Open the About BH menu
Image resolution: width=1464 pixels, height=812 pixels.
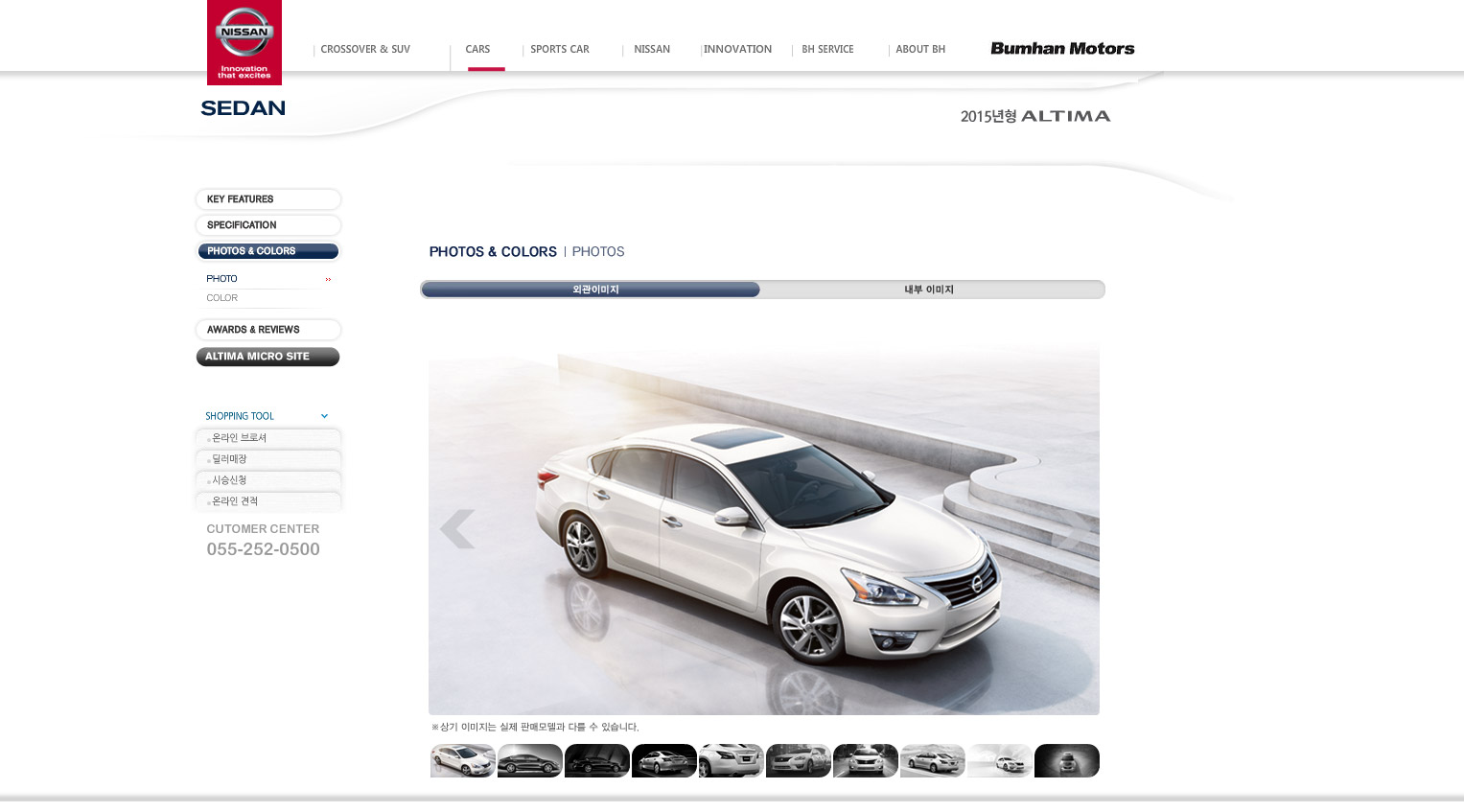pos(920,50)
